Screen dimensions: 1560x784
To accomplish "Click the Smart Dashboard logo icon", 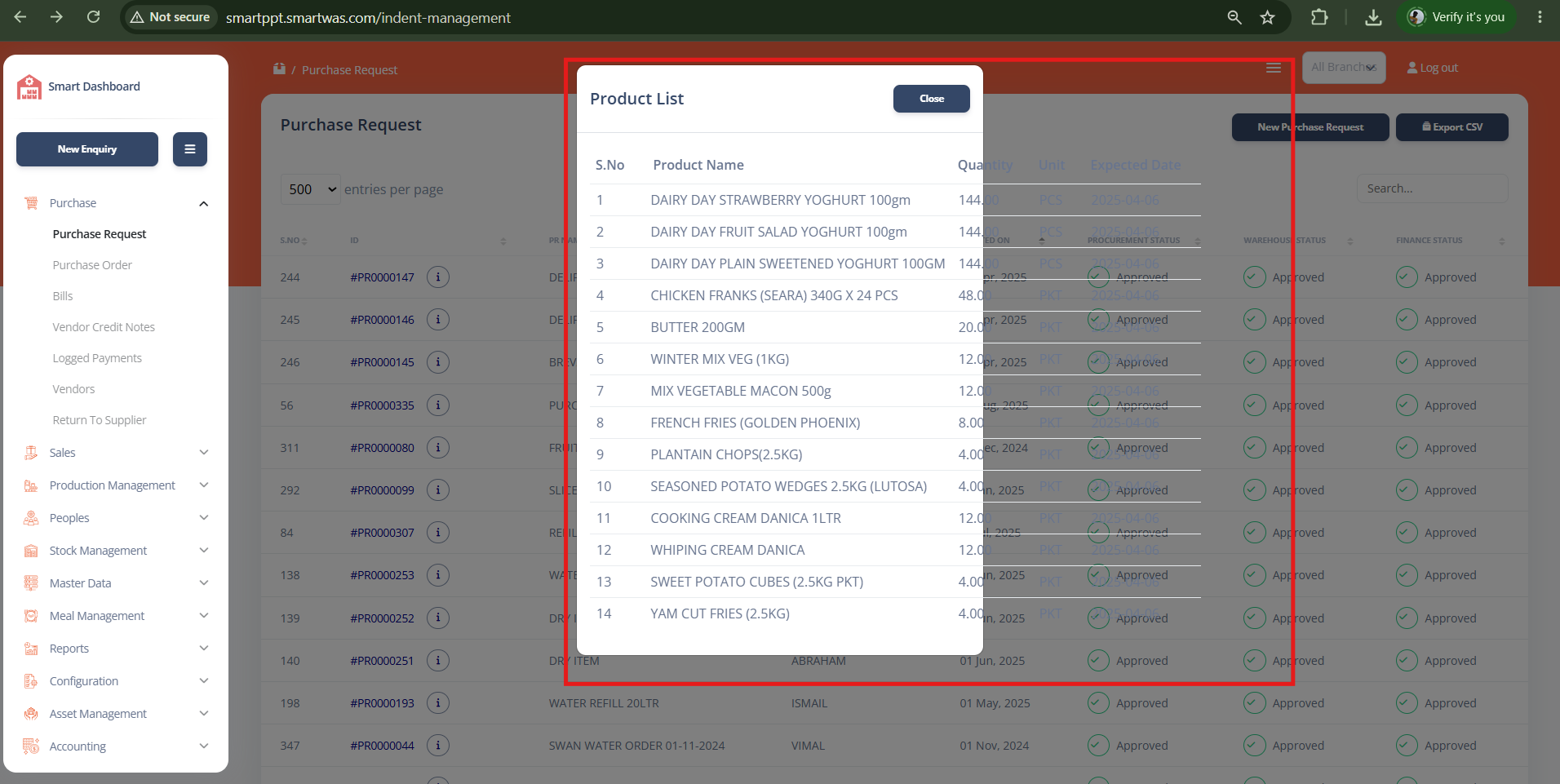I will (x=29, y=86).
